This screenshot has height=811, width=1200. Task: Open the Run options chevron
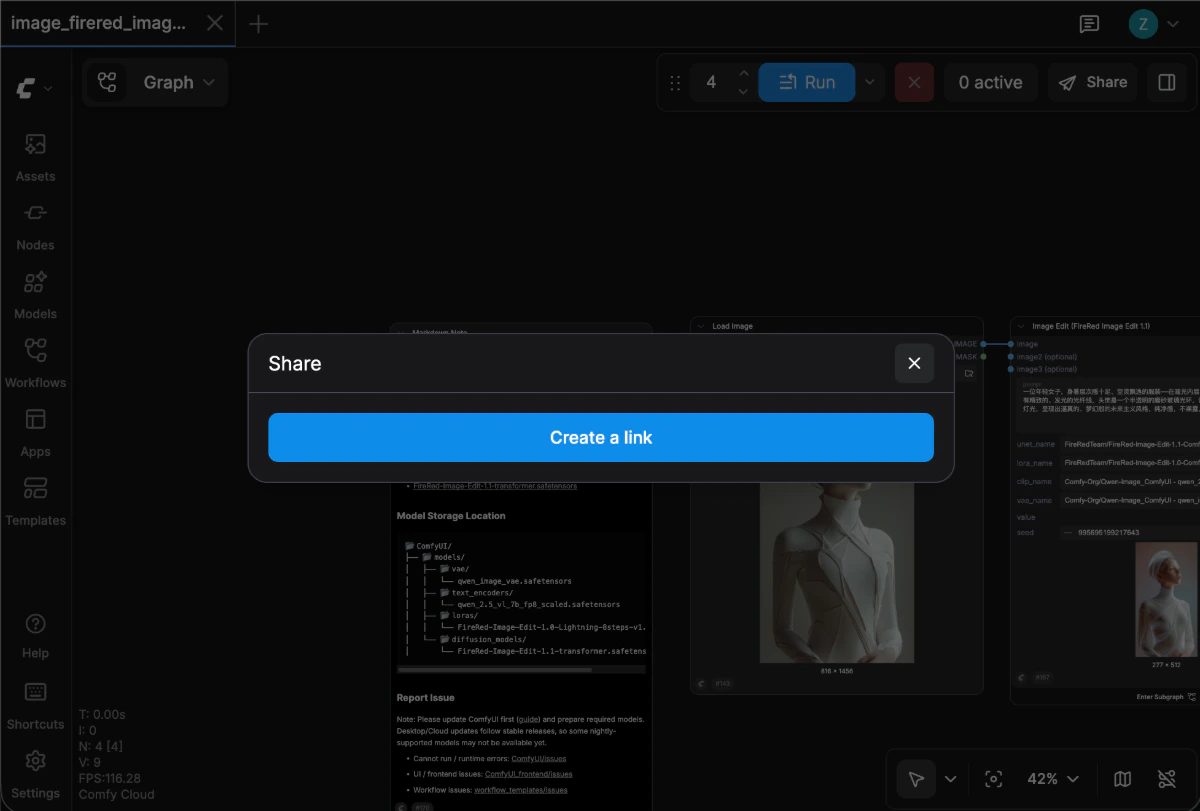click(869, 82)
